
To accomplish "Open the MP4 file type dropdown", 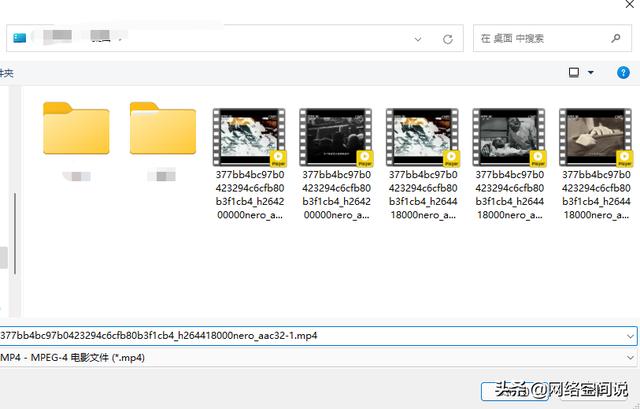I will pos(630,357).
